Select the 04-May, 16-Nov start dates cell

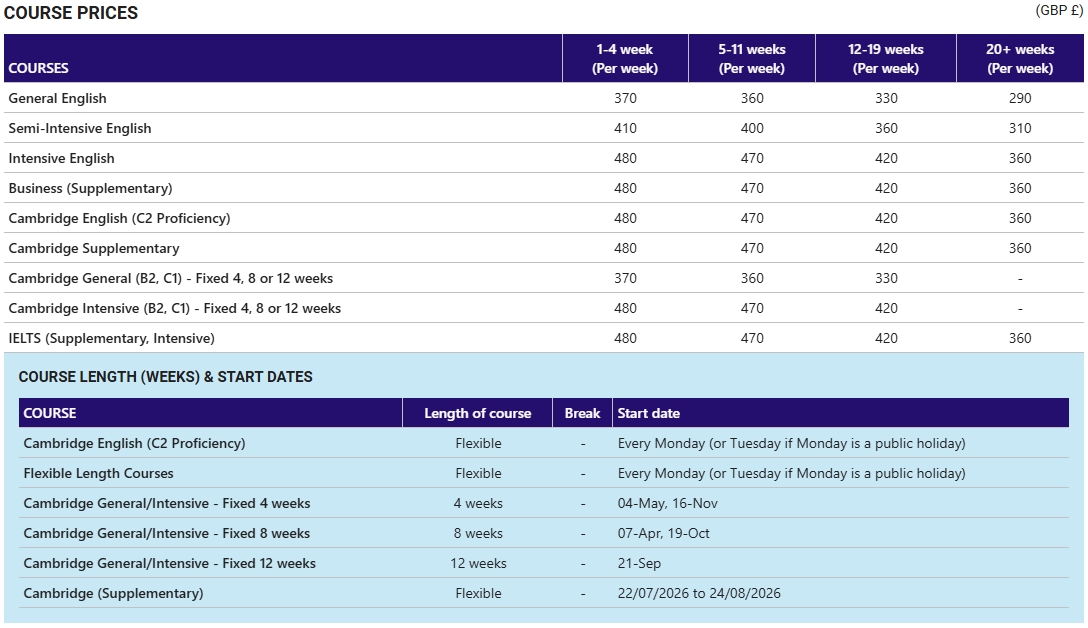tap(668, 503)
